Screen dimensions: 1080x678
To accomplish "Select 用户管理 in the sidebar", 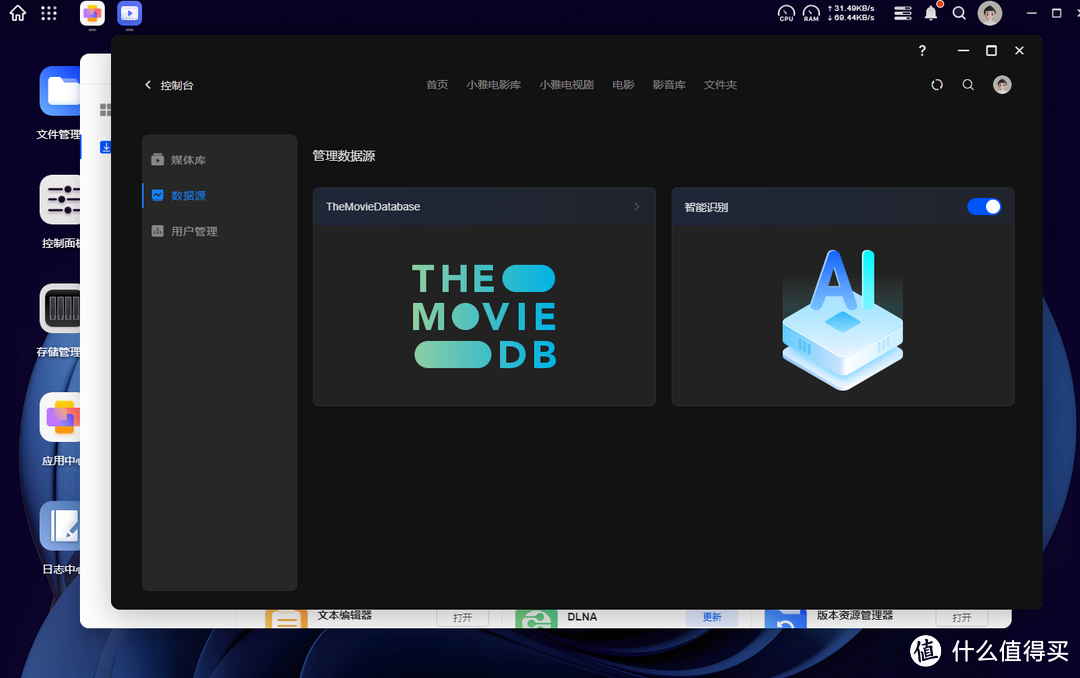I will [x=194, y=231].
